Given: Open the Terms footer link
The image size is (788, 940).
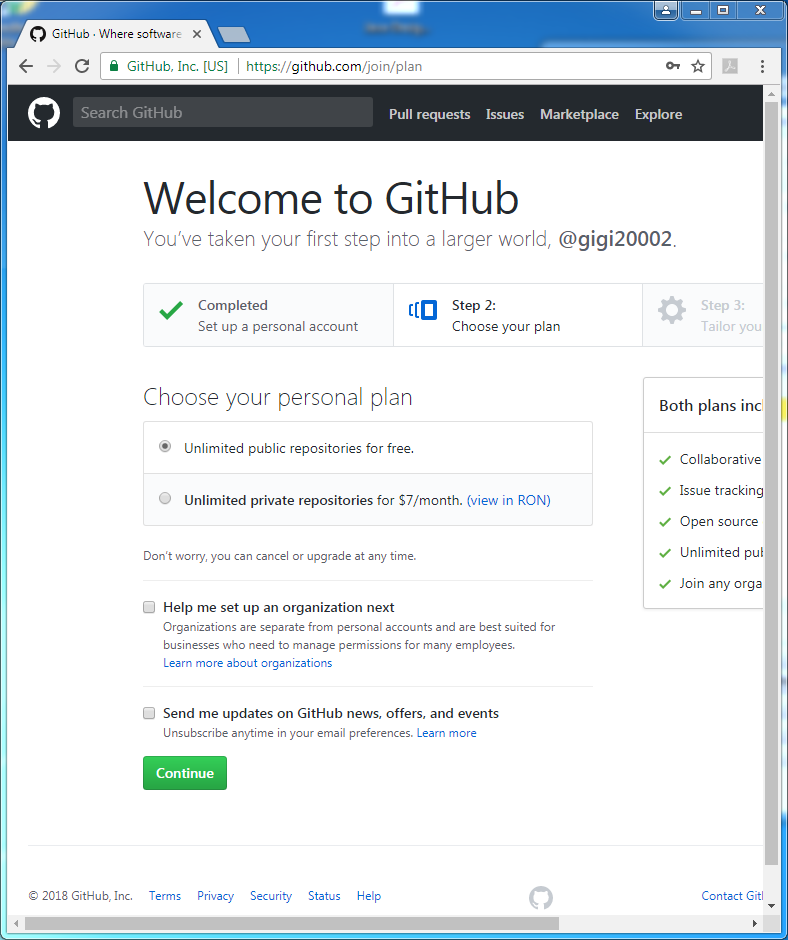Looking at the screenshot, I should 165,896.
